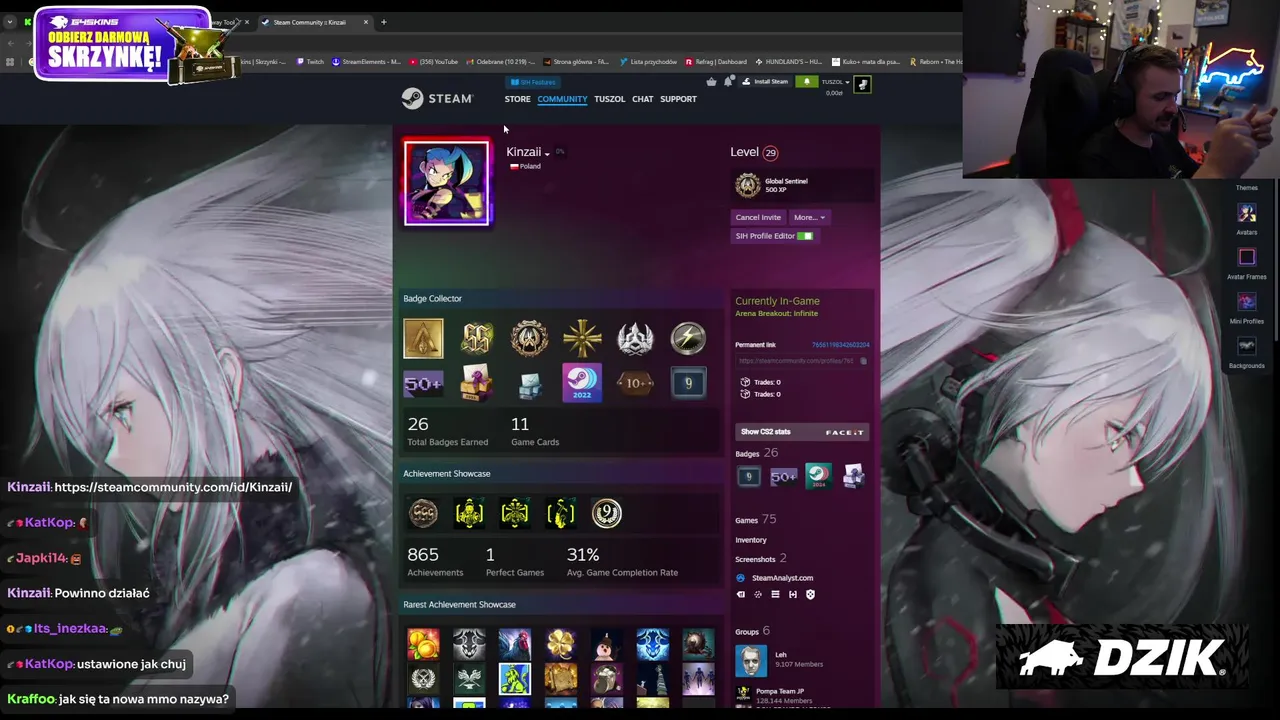This screenshot has width=1280, height=720.
Task: Copy the permanent profile URL icon
Action: (x=863, y=361)
